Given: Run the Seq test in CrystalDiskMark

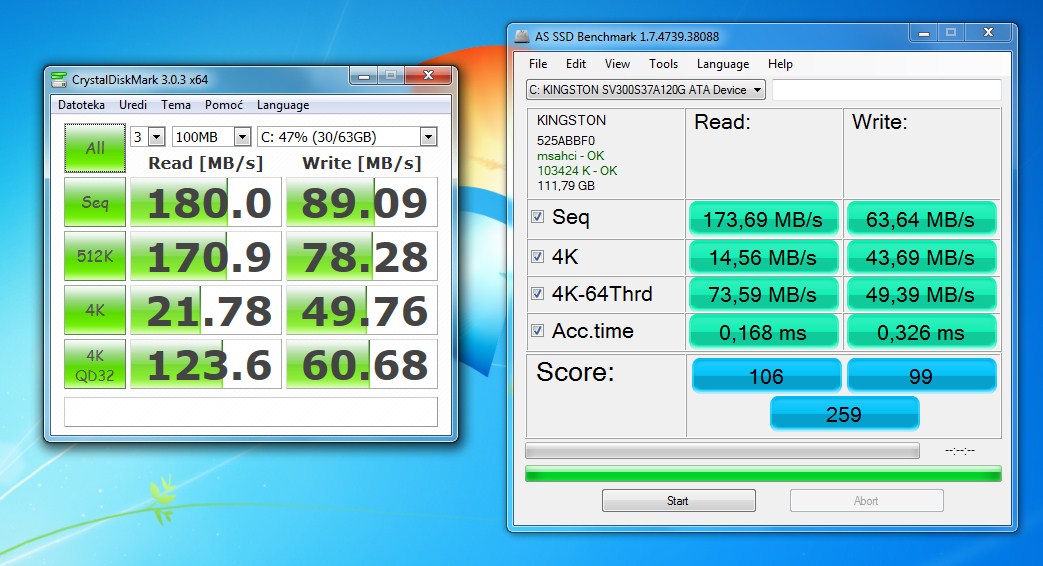Looking at the screenshot, I should 95,203.
